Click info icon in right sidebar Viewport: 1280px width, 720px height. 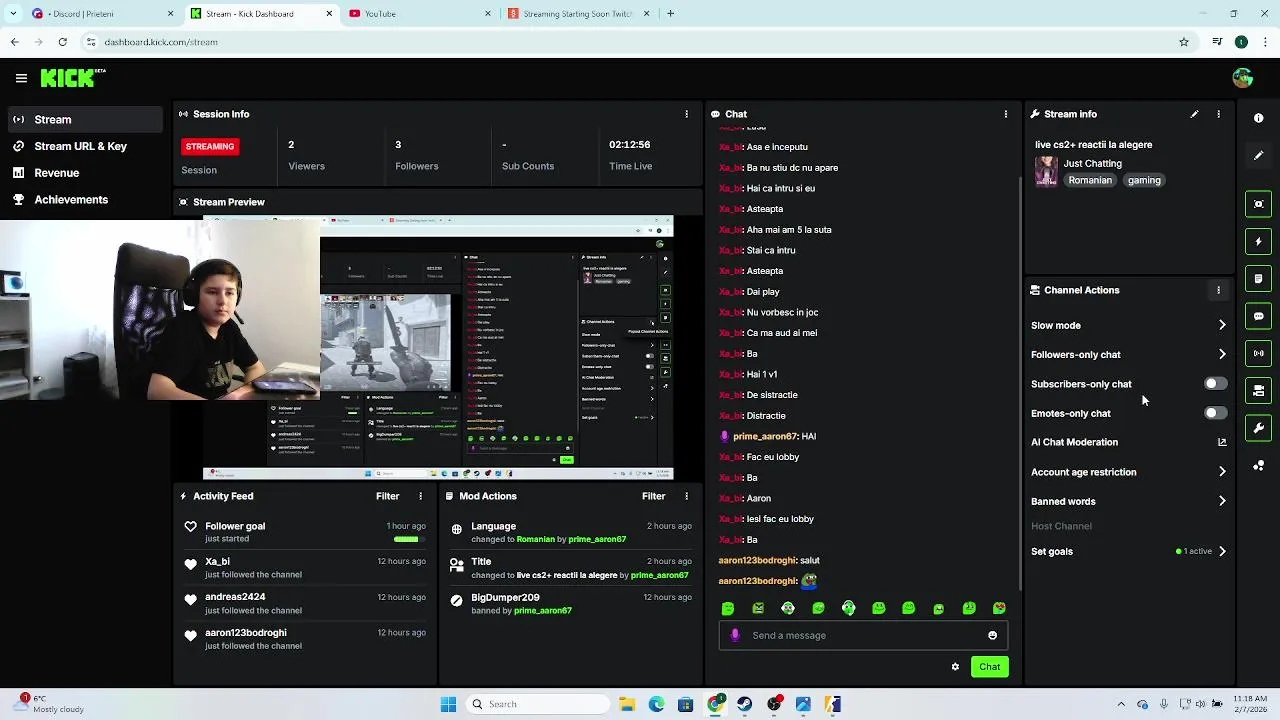pyautogui.click(x=1258, y=118)
